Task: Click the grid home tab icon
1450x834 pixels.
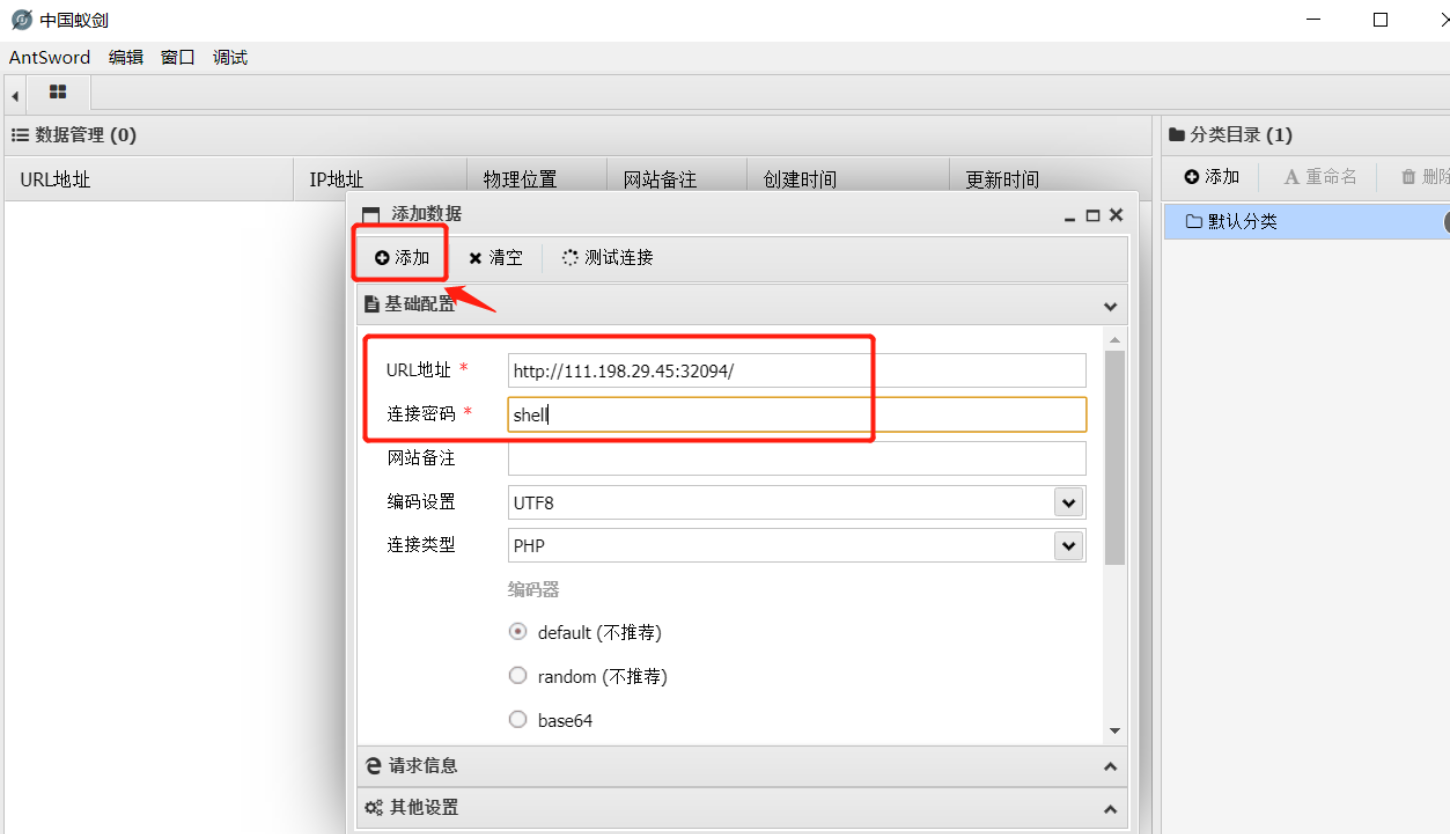Action: coord(58,92)
